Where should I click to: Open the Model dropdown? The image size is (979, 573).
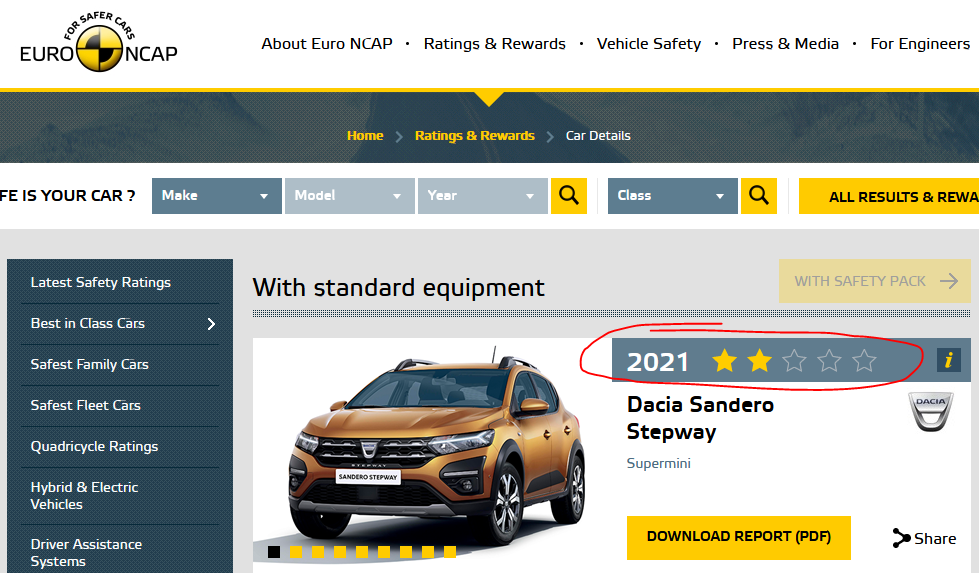(350, 196)
